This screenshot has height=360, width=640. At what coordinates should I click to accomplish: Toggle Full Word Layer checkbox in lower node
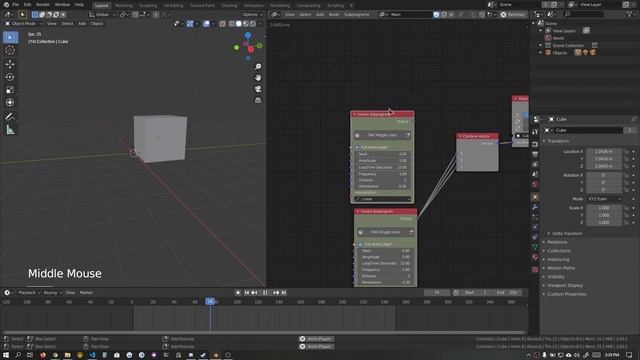click(360, 244)
